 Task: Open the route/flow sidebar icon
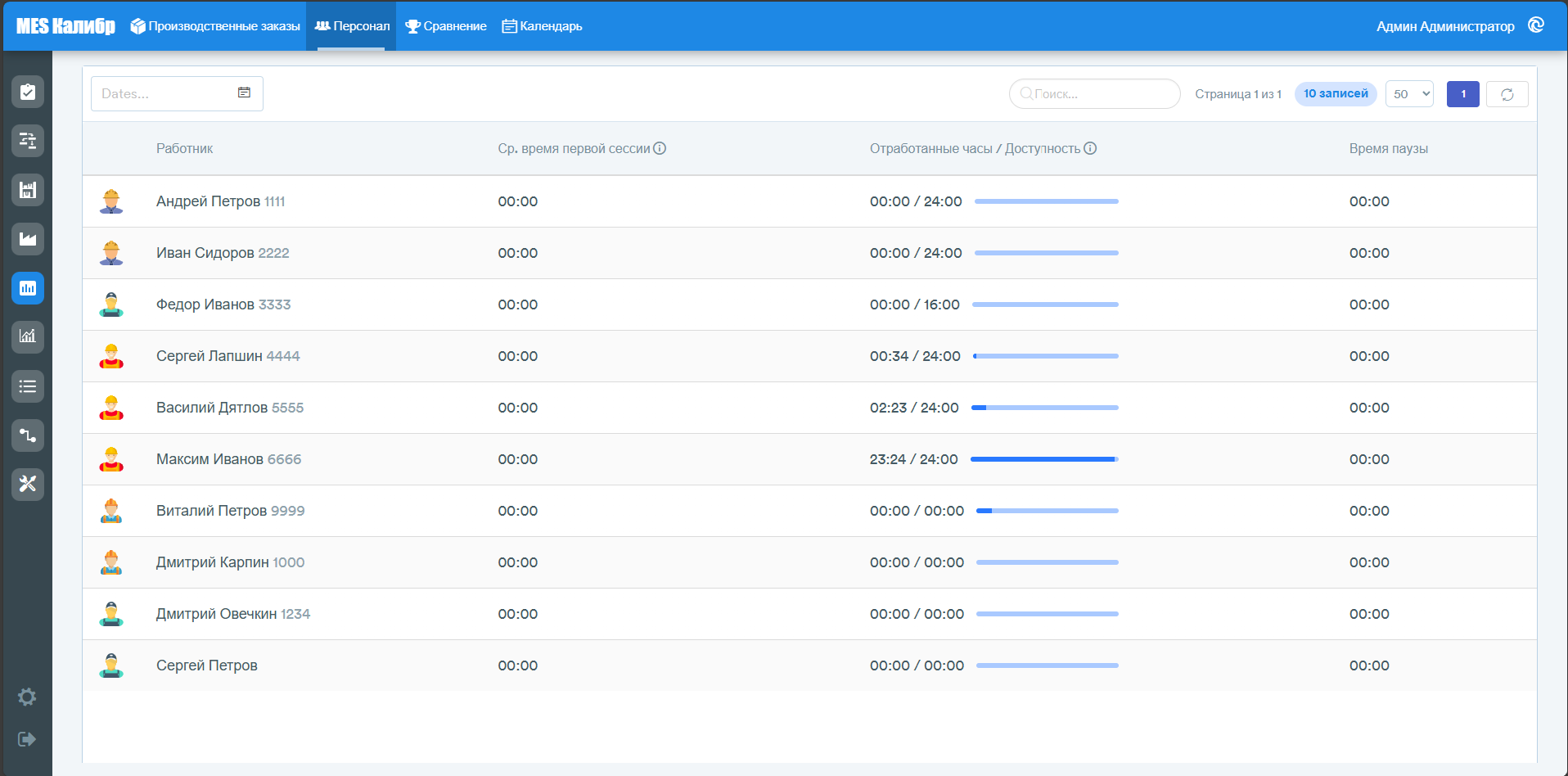[x=28, y=435]
